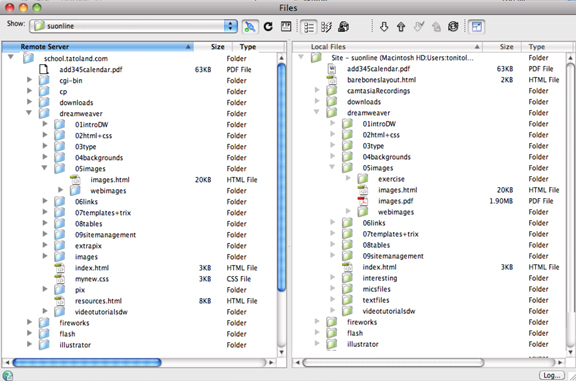Select local file images.pdf
The width and height of the screenshot is (576, 381).
point(396,201)
